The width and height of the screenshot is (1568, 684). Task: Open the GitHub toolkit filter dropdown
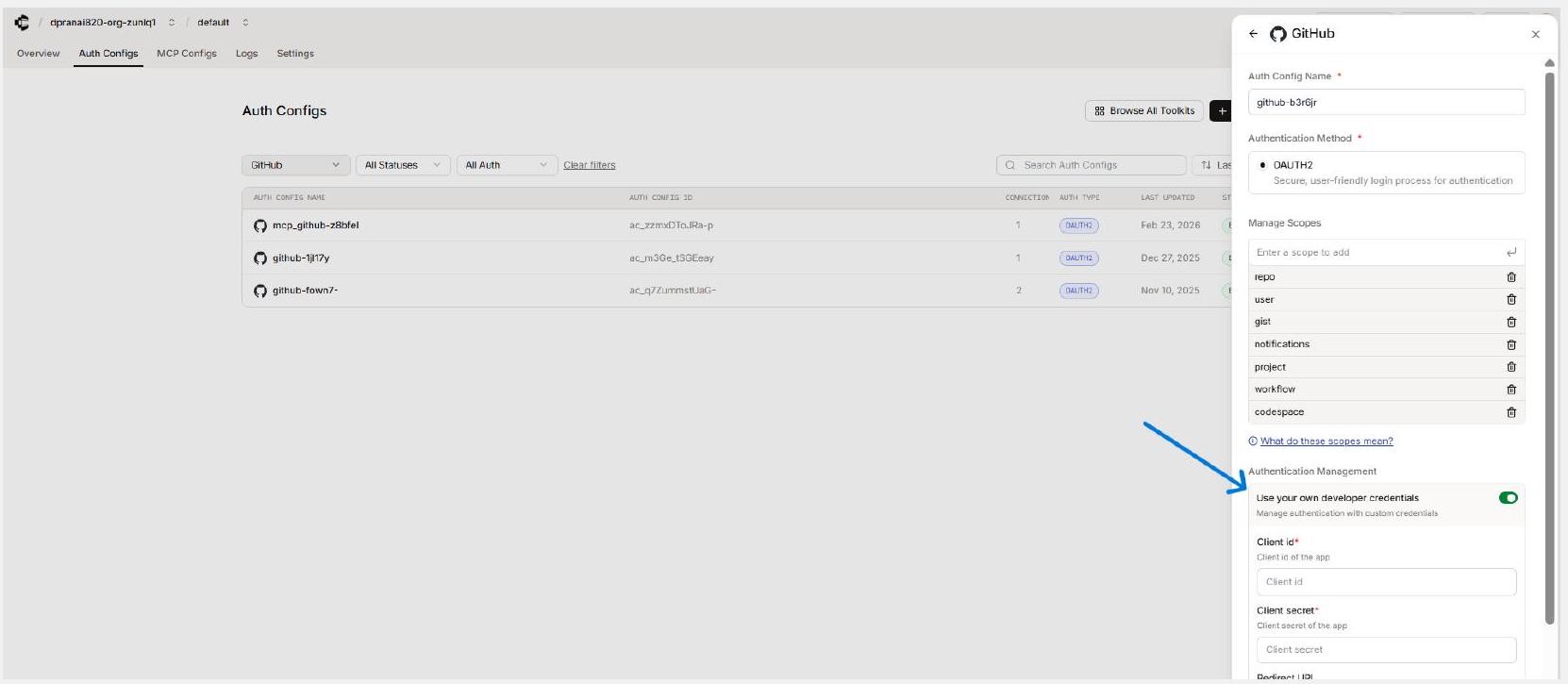pos(295,165)
